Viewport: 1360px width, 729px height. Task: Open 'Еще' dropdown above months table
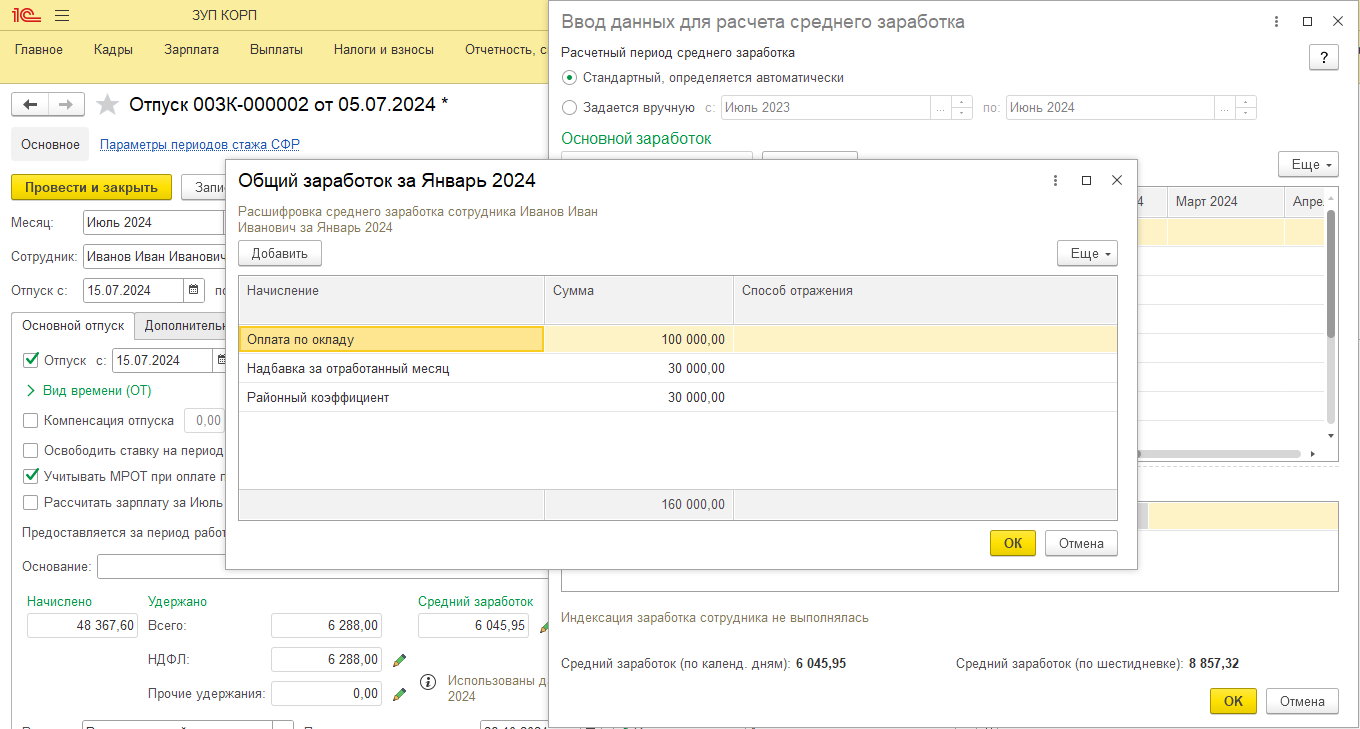point(1307,165)
